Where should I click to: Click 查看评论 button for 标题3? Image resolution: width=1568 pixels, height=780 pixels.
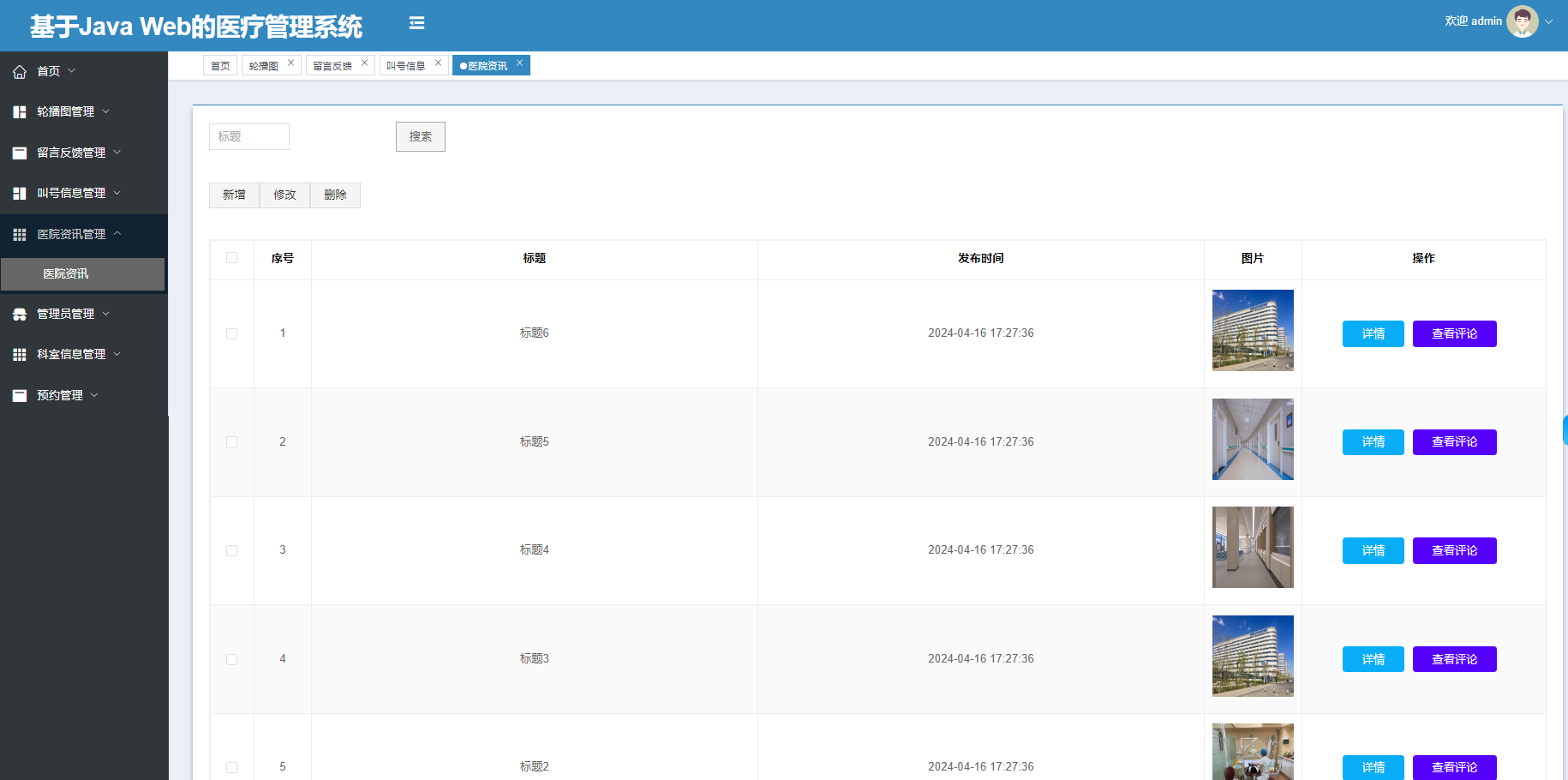click(1455, 659)
